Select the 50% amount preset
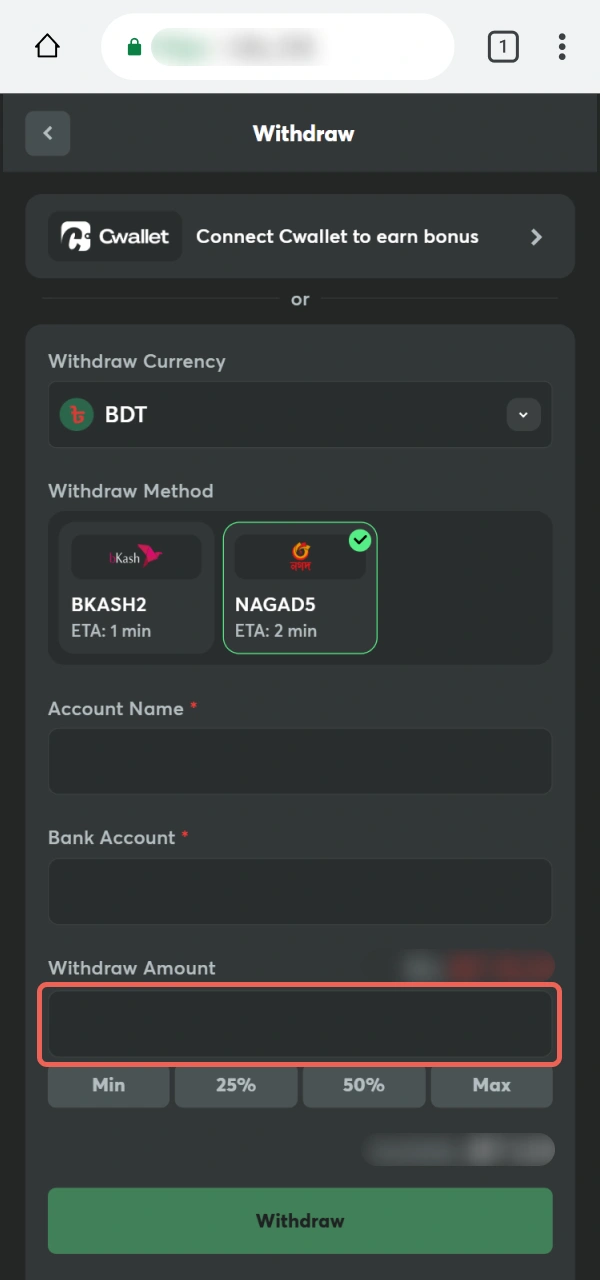 coord(364,1085)
